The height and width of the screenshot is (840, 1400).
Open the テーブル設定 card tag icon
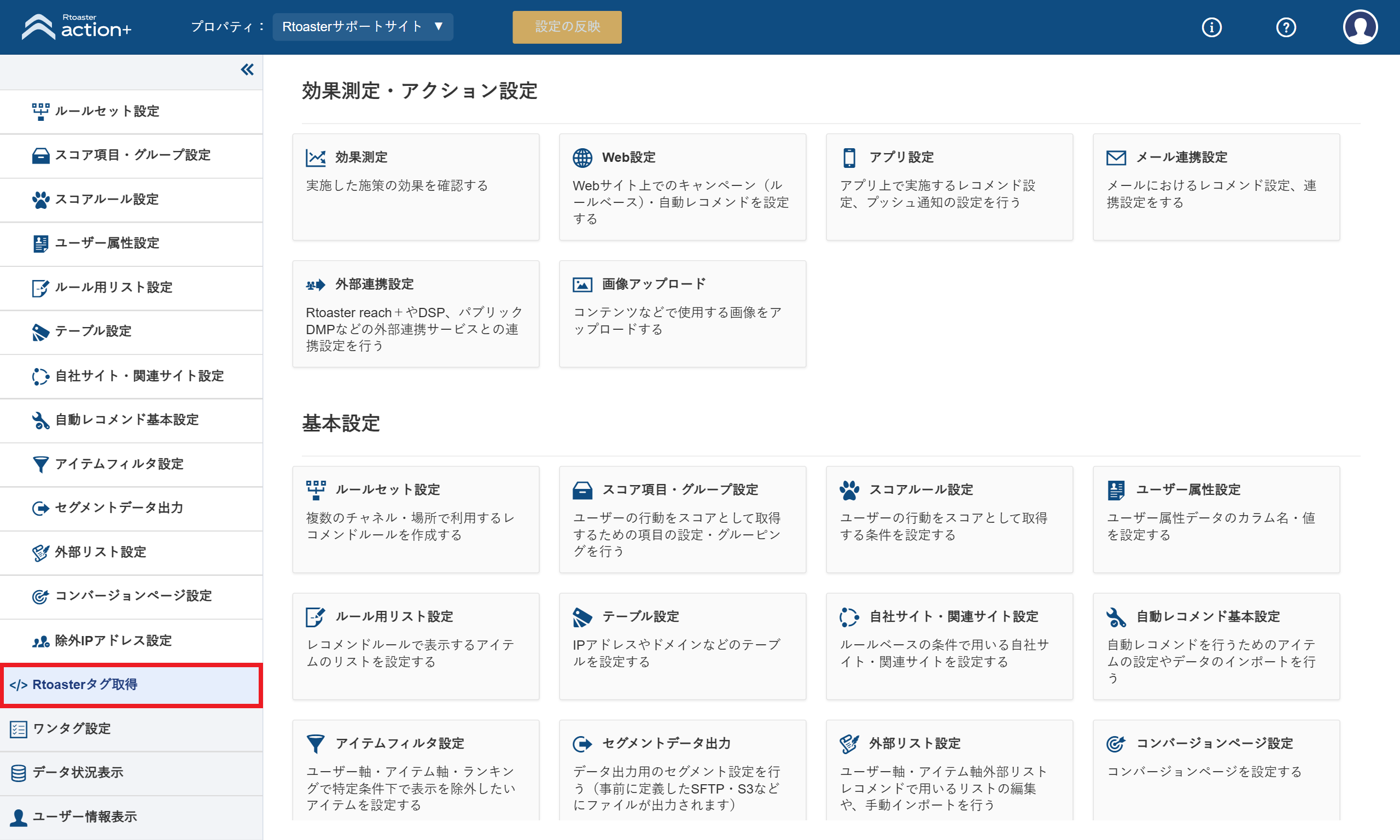point(582,617)
